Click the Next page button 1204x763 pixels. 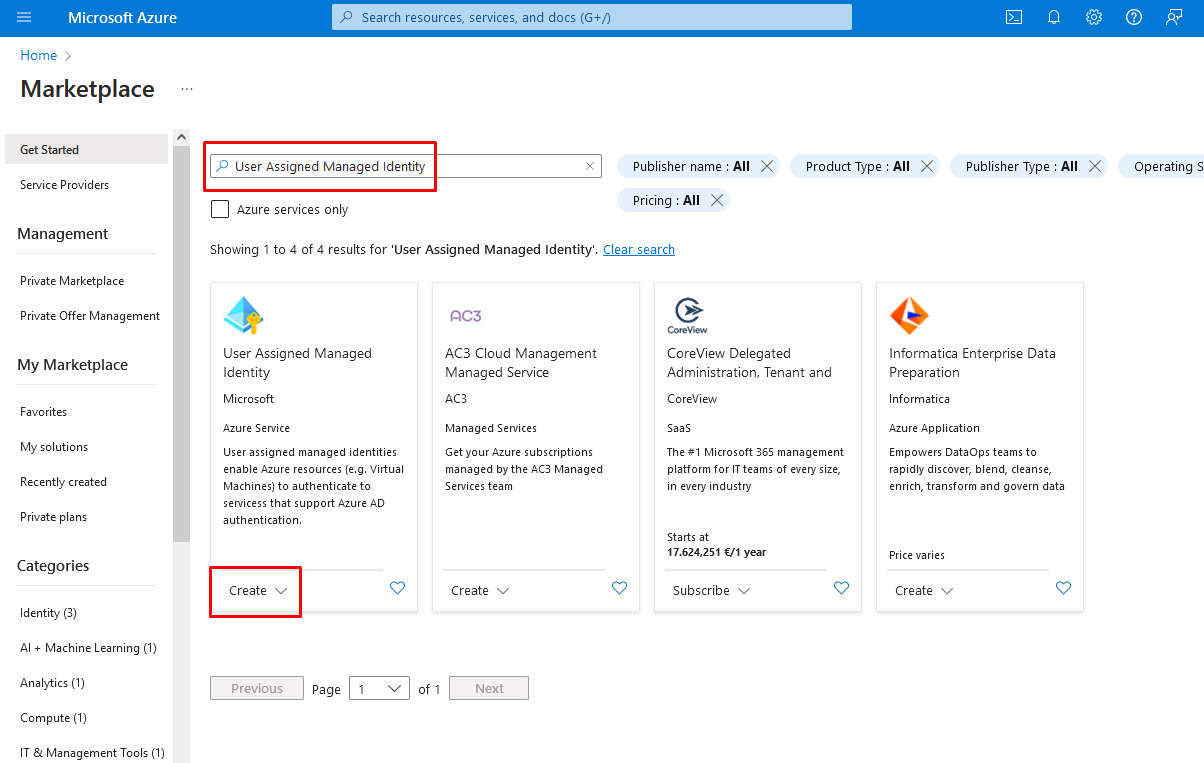click(489, 688)
